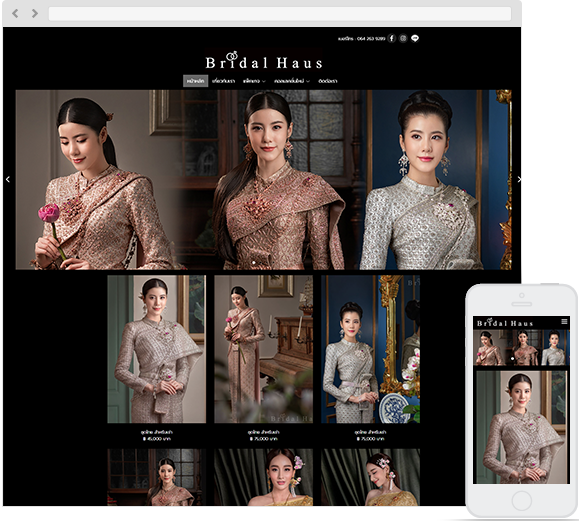Click Bridal Haus logo on mobile preview
The height and width of the screenshot is (521, 579).
tap(504, 323)
